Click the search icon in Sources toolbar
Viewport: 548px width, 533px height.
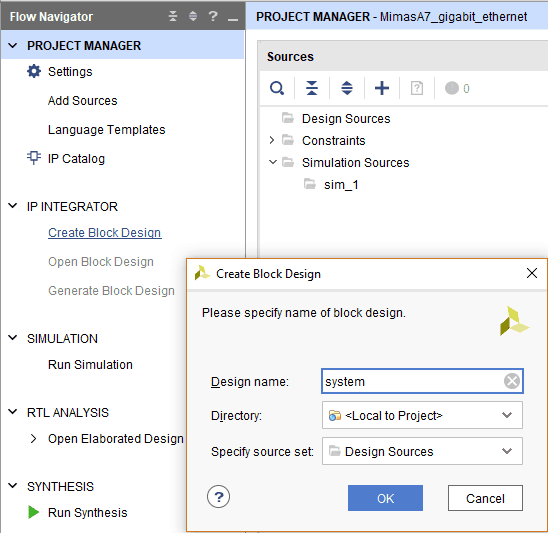[x=277, y=88]
